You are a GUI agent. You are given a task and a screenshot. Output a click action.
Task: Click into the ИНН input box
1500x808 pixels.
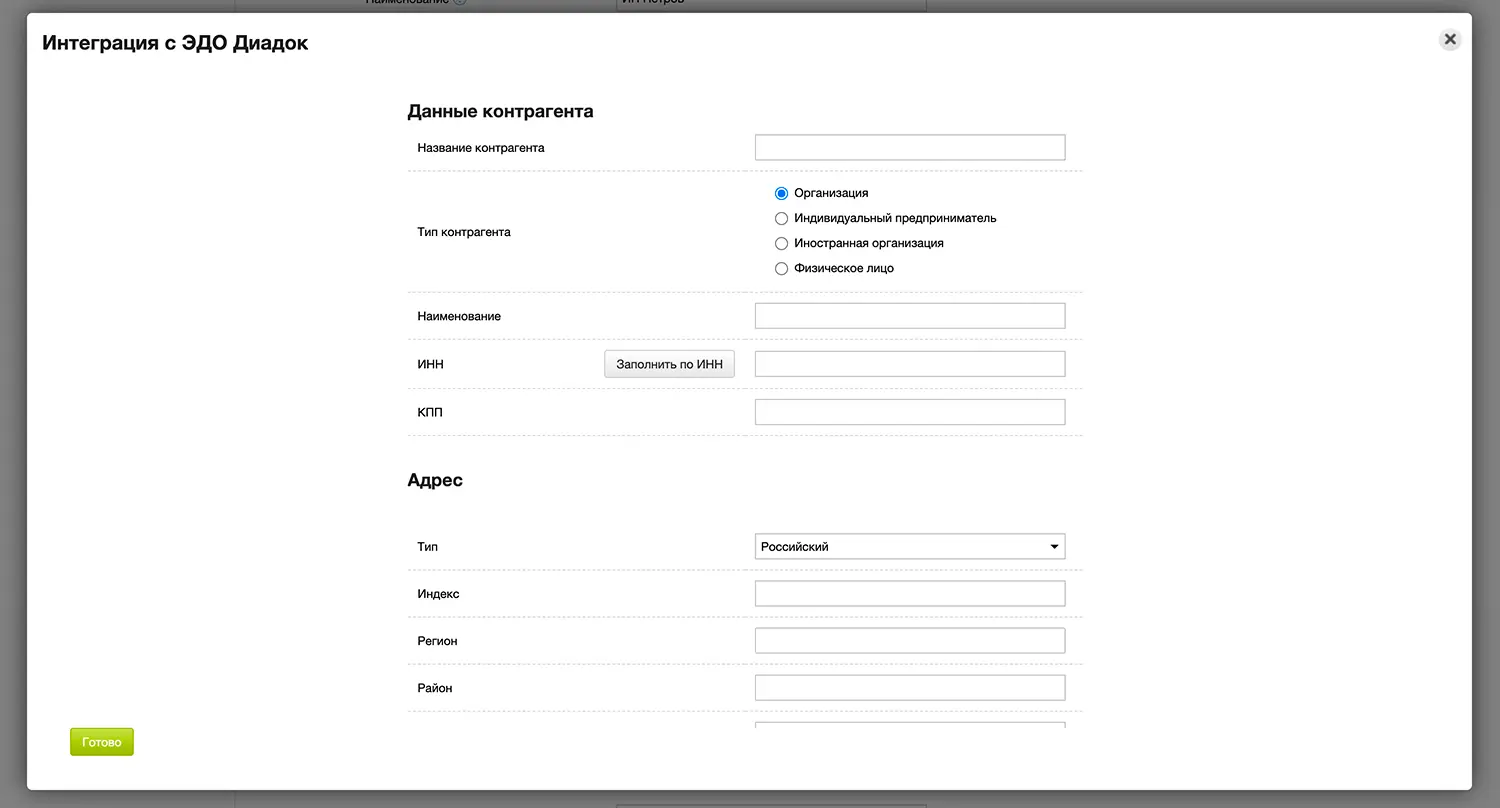(x=909, y=364)
